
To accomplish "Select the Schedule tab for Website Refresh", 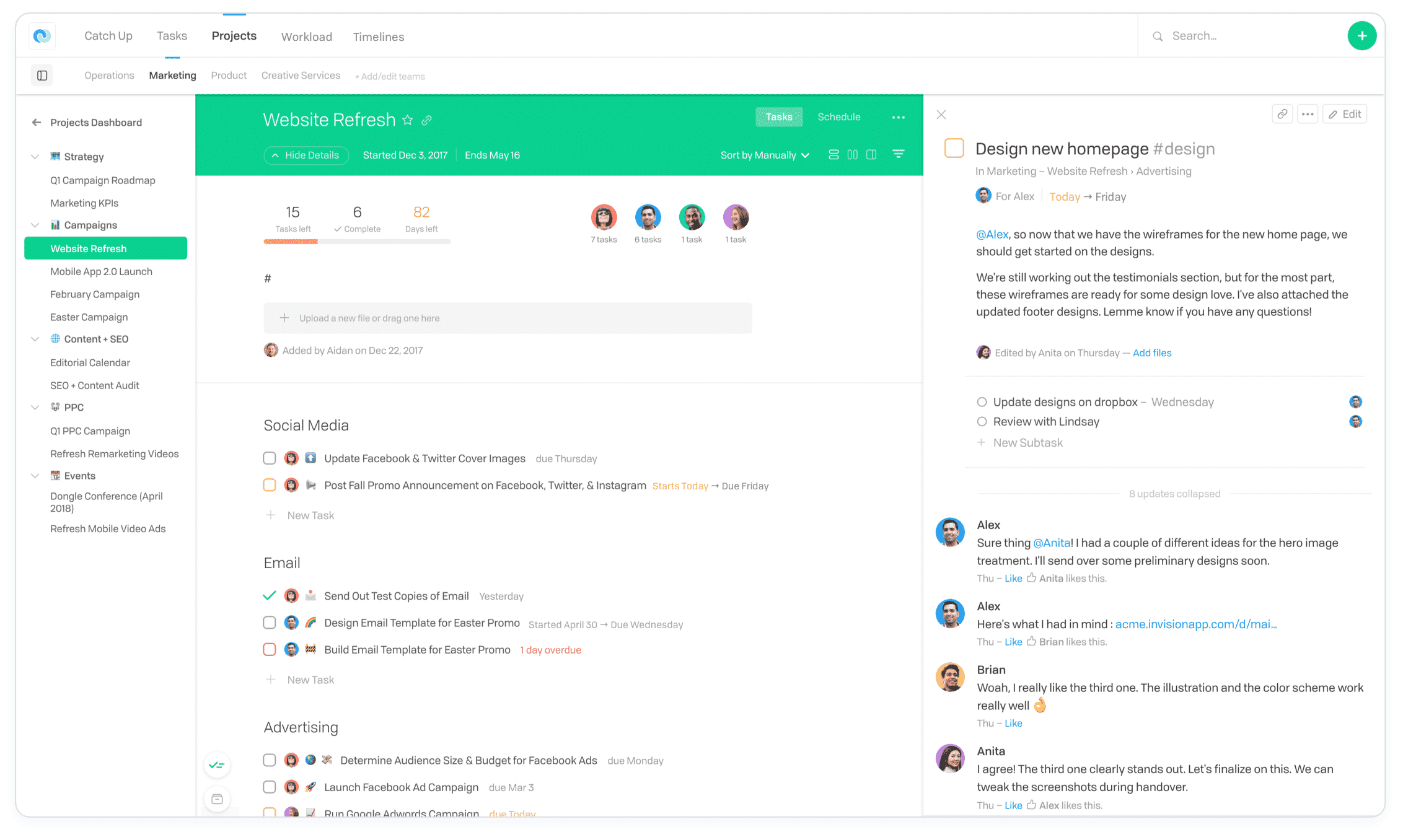I will pos(839,117).
